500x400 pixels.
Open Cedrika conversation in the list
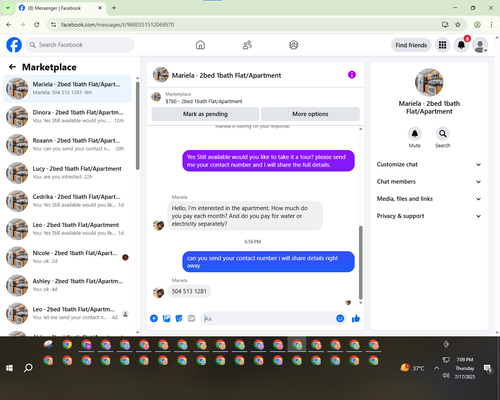68,201
